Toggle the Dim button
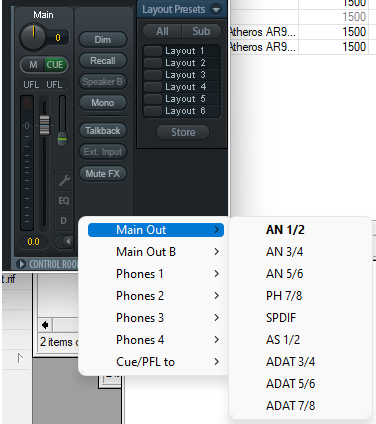Screen dimensions: 376x424 click(x=103, y=40)
